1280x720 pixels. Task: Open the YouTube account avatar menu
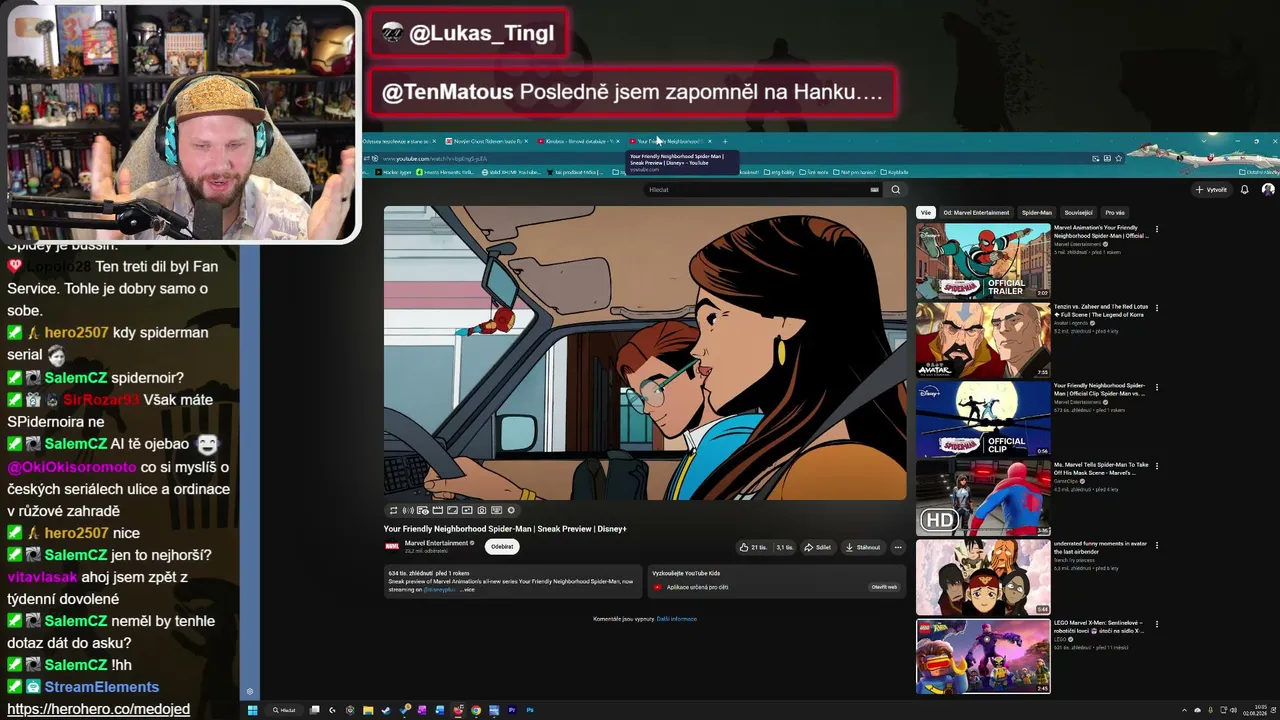coord(1268,190)
